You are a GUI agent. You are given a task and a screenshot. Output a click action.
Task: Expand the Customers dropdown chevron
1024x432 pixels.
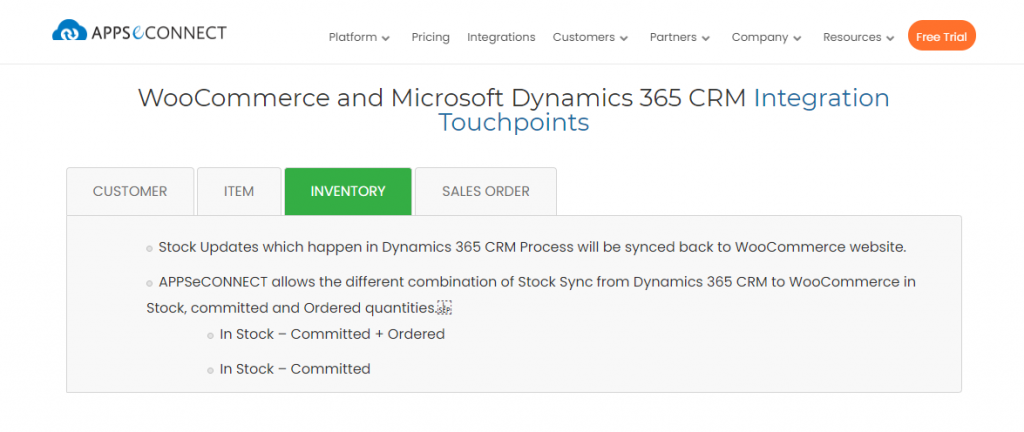(x=624, y=39)
